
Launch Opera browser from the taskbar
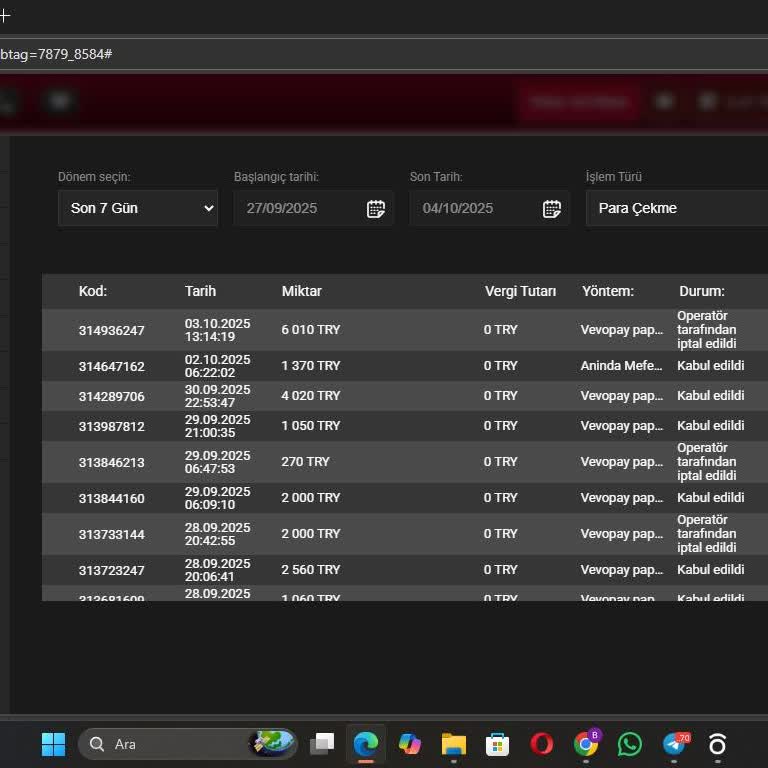[541, 744]
